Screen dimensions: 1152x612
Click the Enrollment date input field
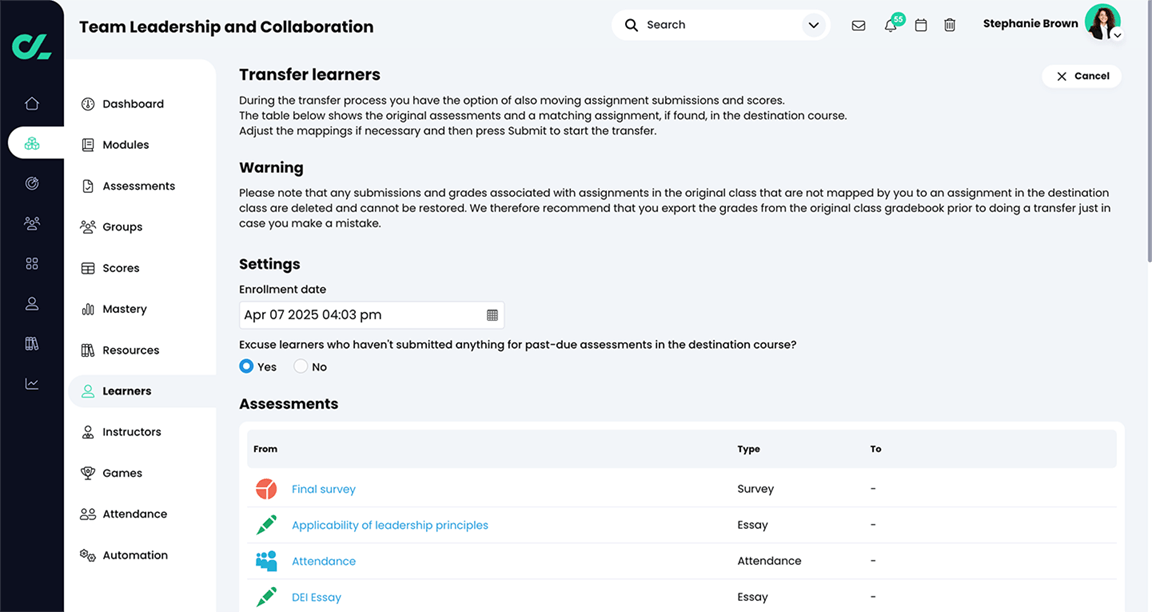[x=360, y=315]
